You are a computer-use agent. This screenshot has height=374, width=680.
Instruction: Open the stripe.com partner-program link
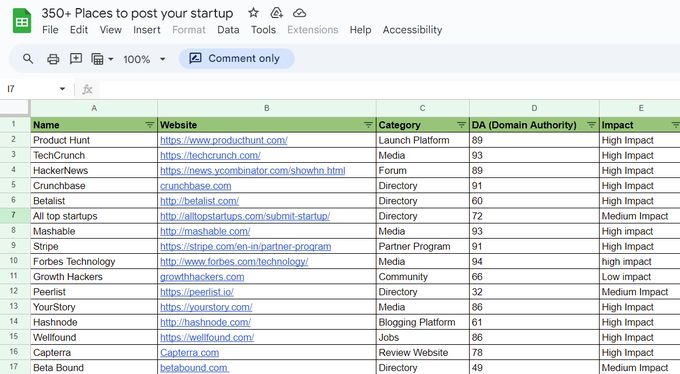[245, 246]
